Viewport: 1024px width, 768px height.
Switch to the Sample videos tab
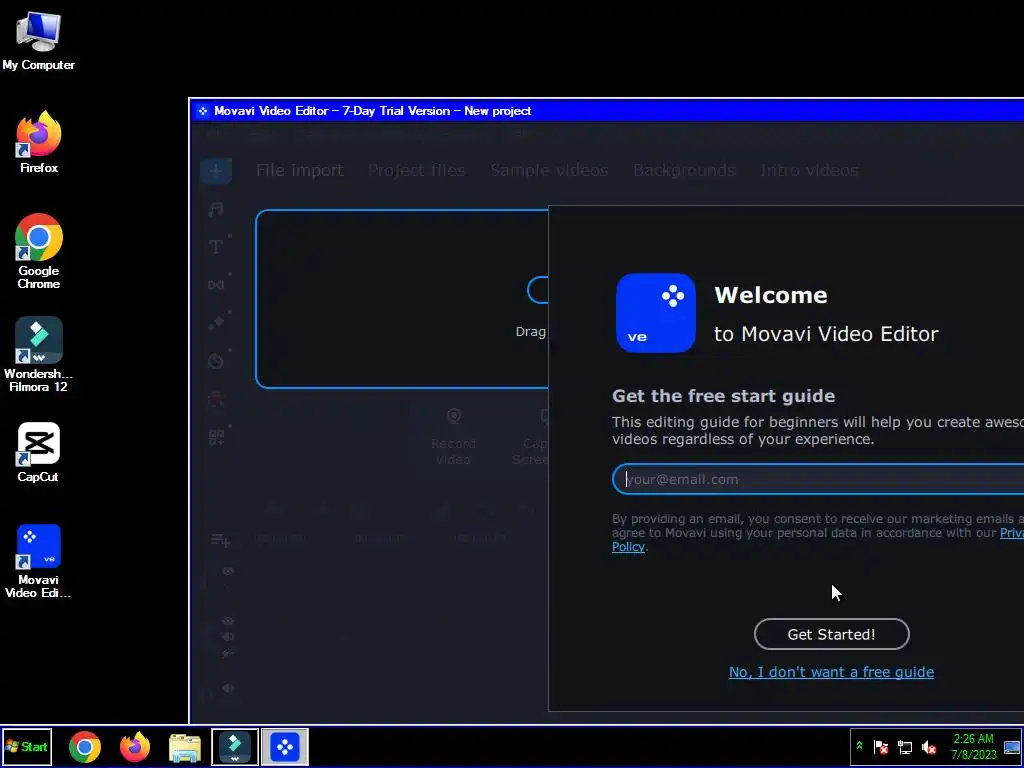[549, 170]
